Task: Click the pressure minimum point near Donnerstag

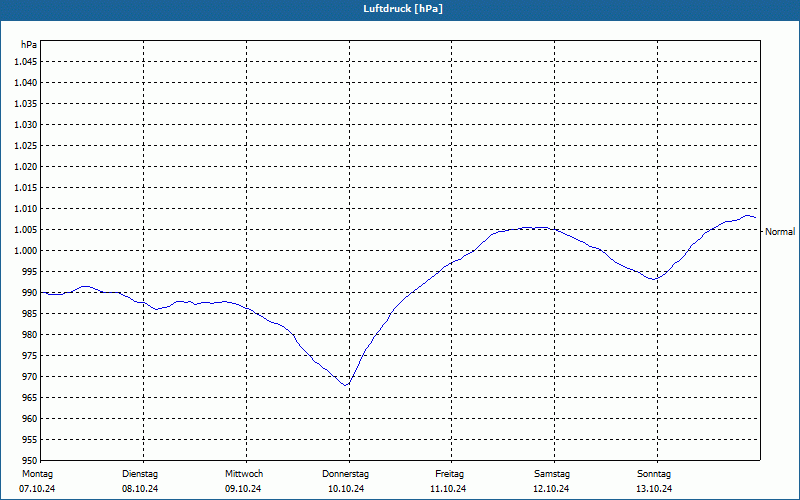Action: [346, 385]
